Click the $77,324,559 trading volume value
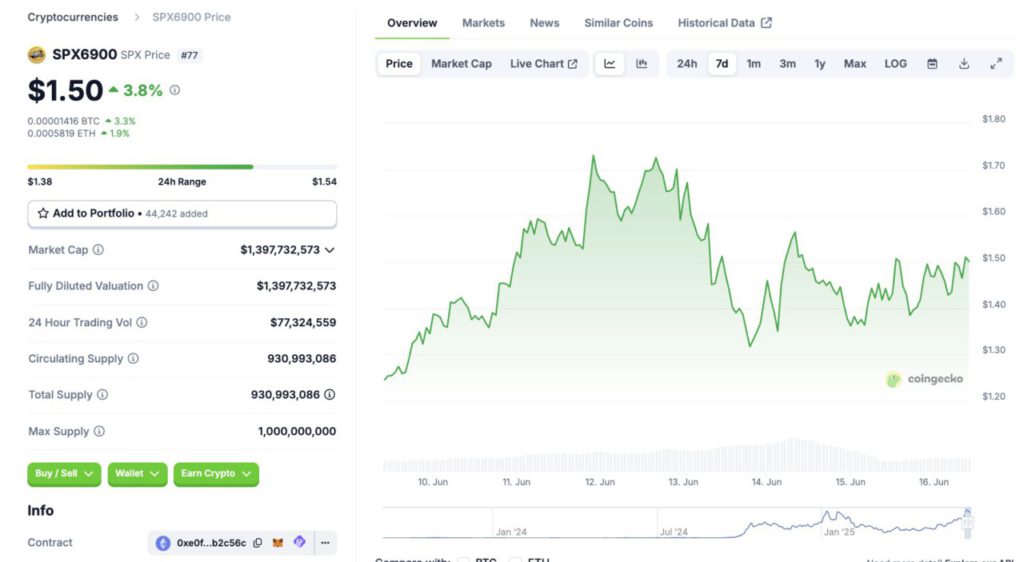 303,322
